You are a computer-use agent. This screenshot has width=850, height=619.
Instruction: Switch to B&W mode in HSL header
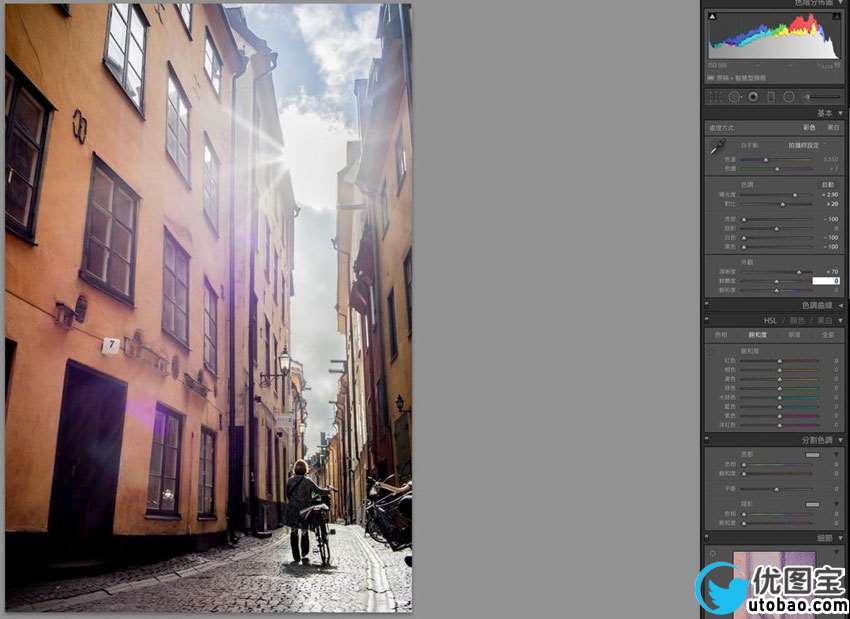pyautogui.click(x=825, y=320)
